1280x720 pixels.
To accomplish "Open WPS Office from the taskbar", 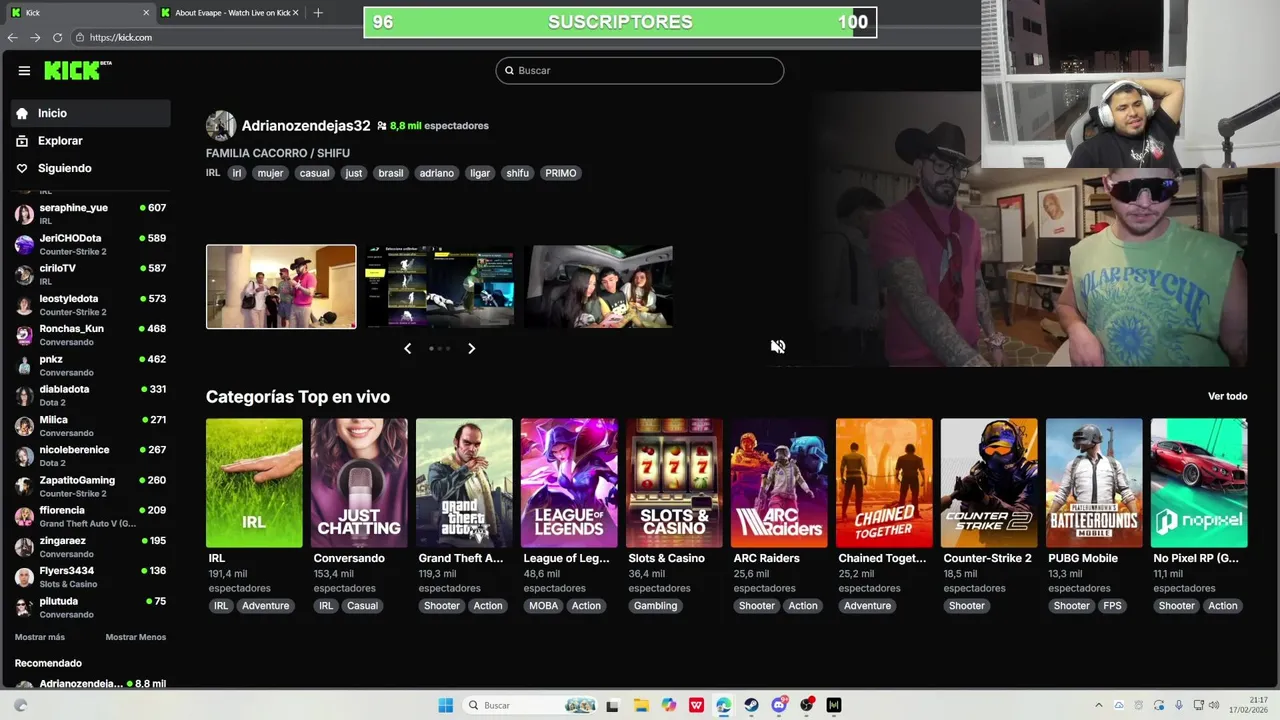I will (x=696, y=705).
